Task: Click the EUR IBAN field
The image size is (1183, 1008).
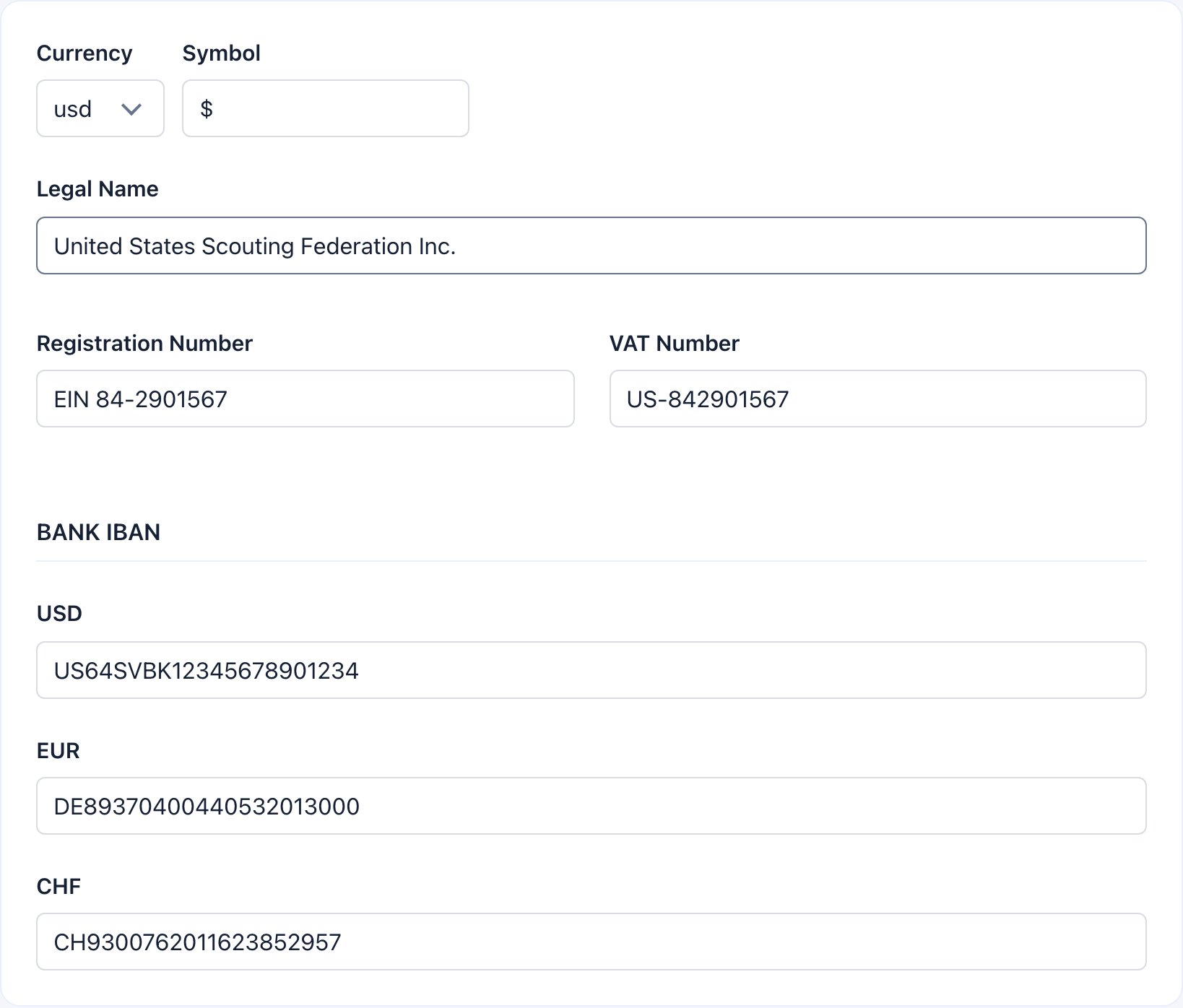Action: [591, 806]
